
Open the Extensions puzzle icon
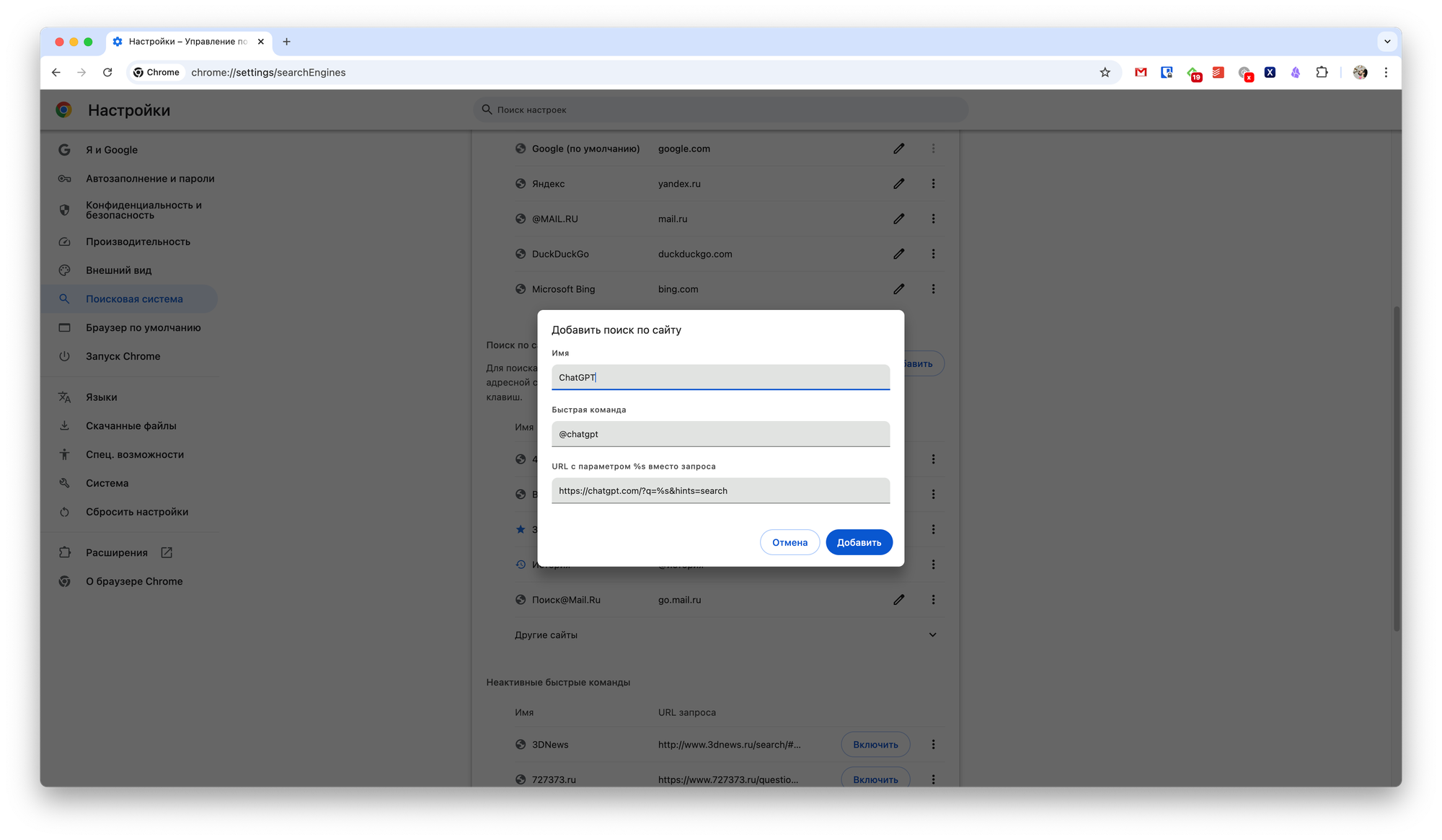tap(1322, 72)
